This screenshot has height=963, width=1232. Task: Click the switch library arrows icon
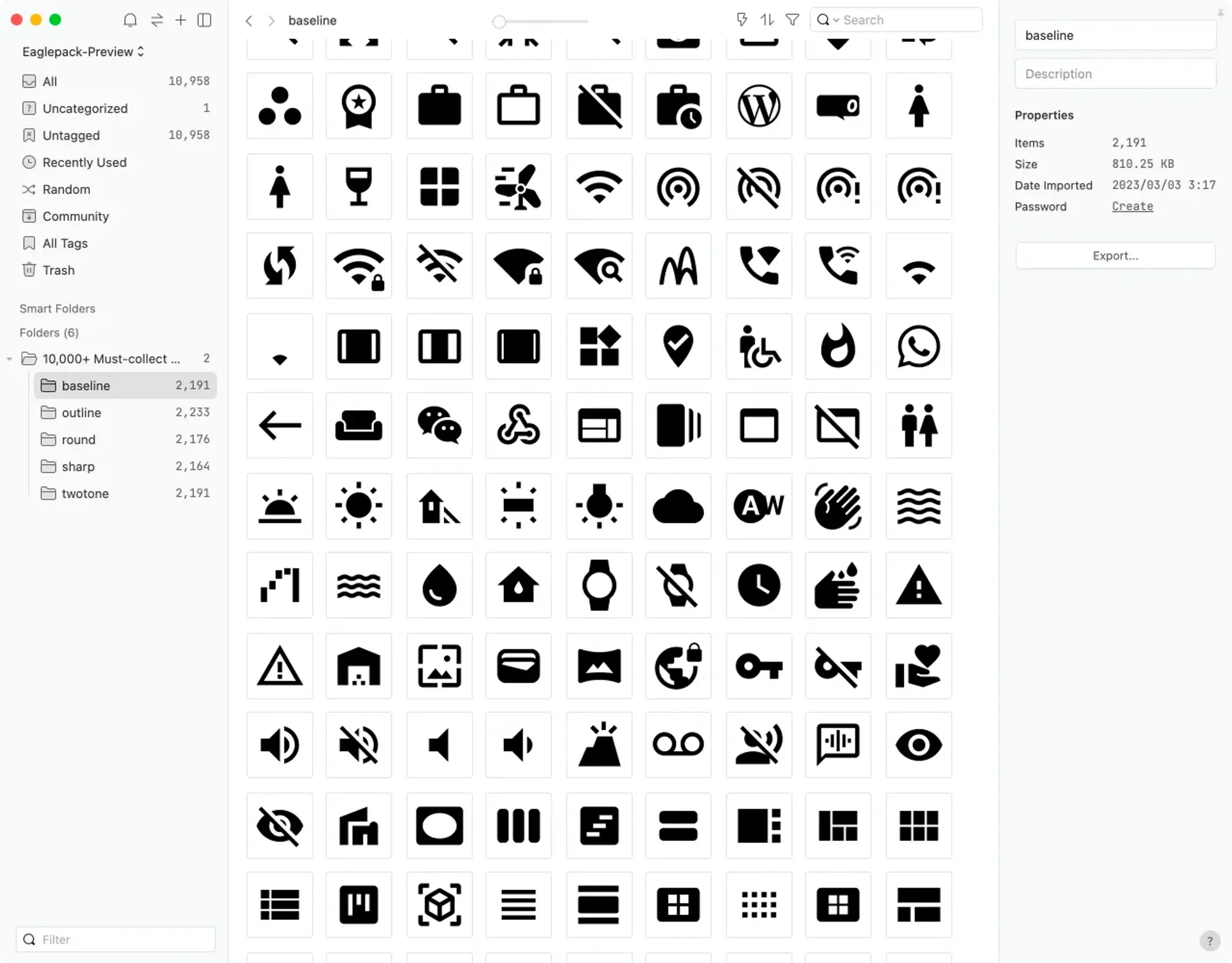[x=157, y=20]
